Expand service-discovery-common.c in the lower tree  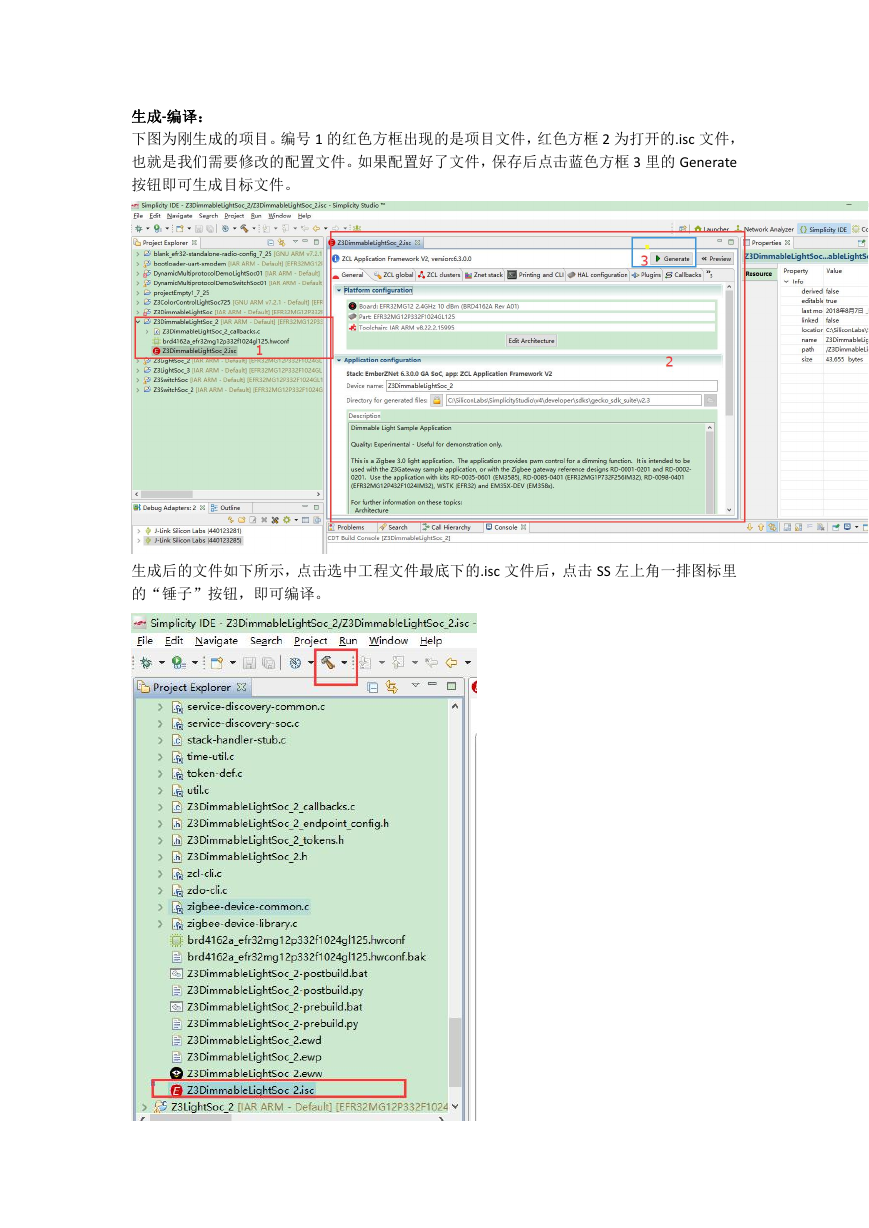pos(160,707)
